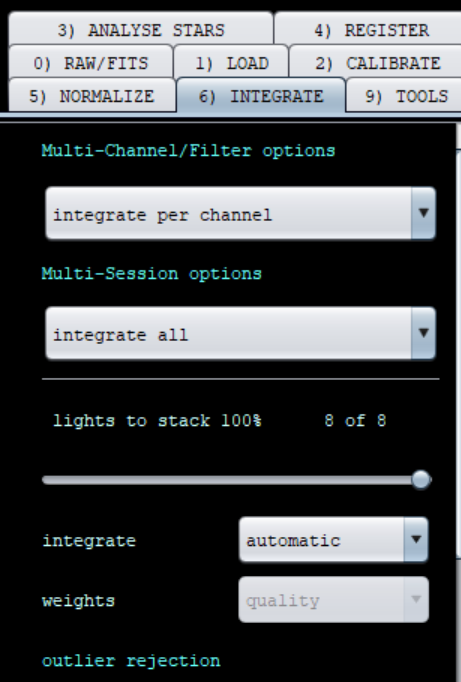Open the 4) REGISTER tab
Image resolution: width=461 pixels, height=682 pixels.
tap(369, 28)
